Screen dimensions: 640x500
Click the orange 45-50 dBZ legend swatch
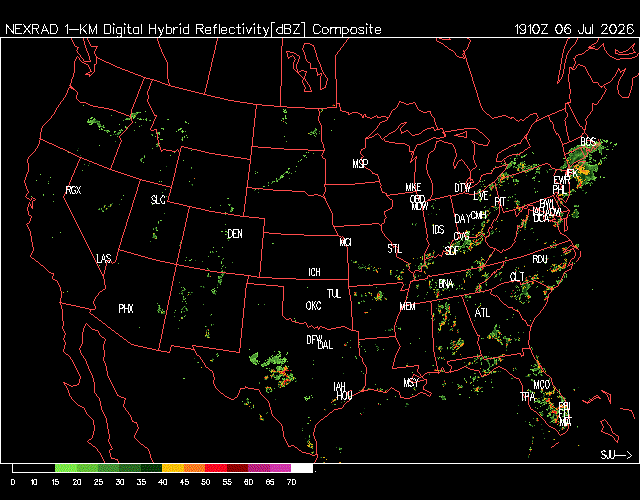click(195, 468)
